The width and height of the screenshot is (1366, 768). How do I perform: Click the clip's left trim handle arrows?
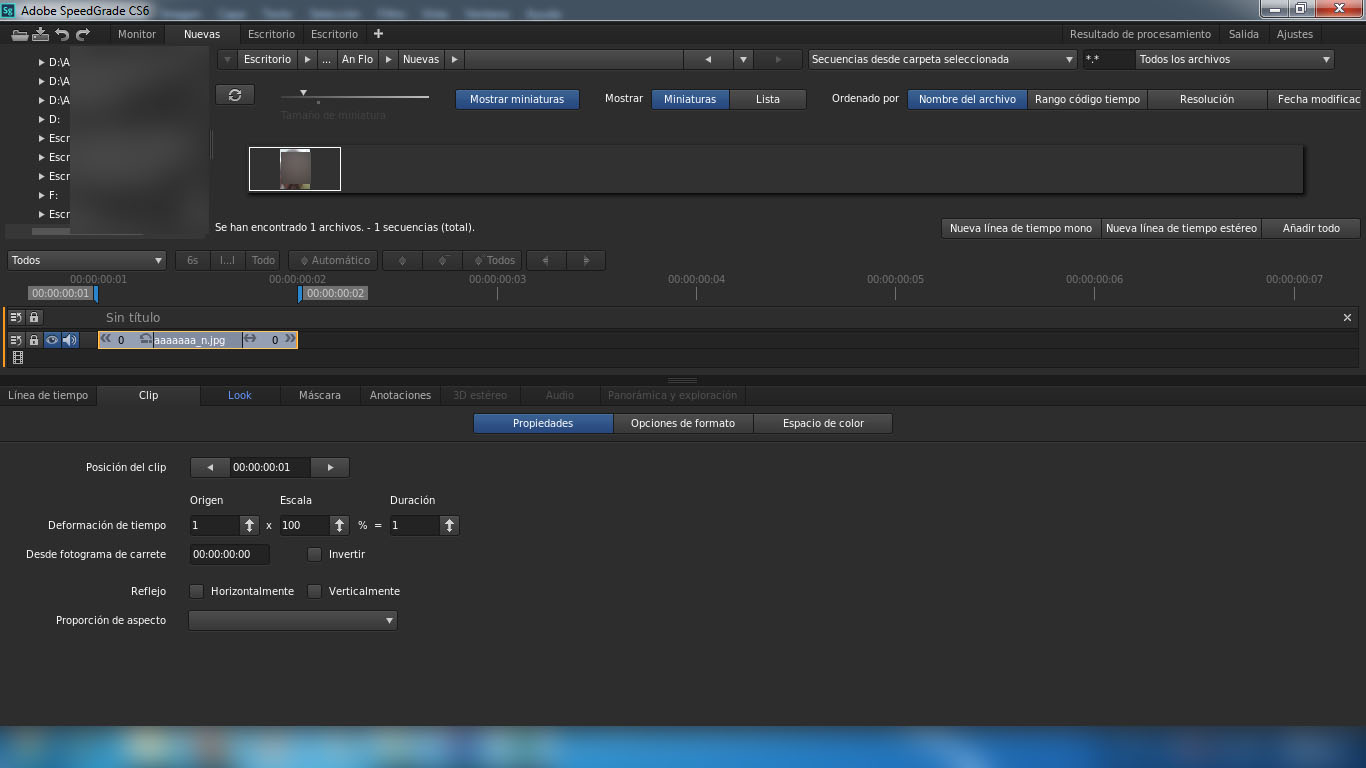coord(106,339)
